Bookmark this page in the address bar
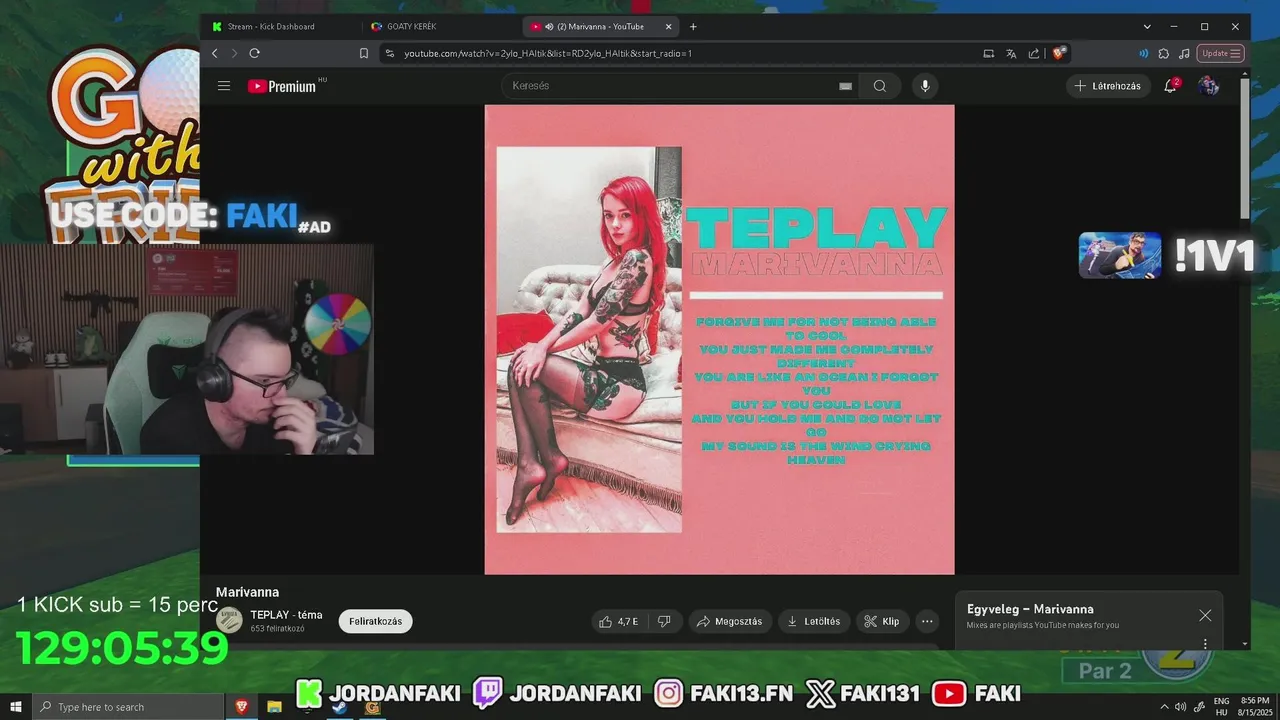The width and height of the screenshot is (1280, 720). [364, 53]
